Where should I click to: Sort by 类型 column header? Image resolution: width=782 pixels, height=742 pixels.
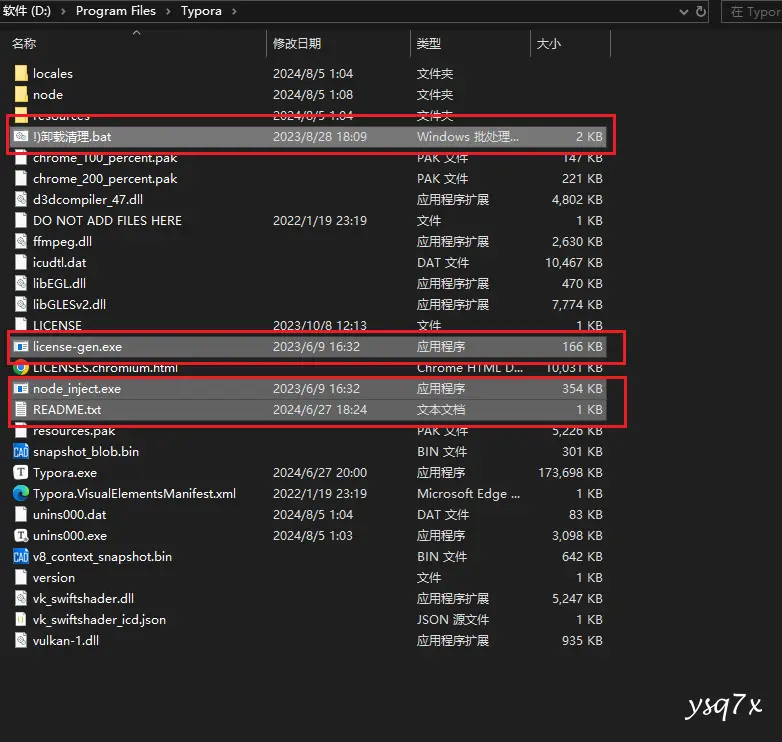(x=429, y=43)
